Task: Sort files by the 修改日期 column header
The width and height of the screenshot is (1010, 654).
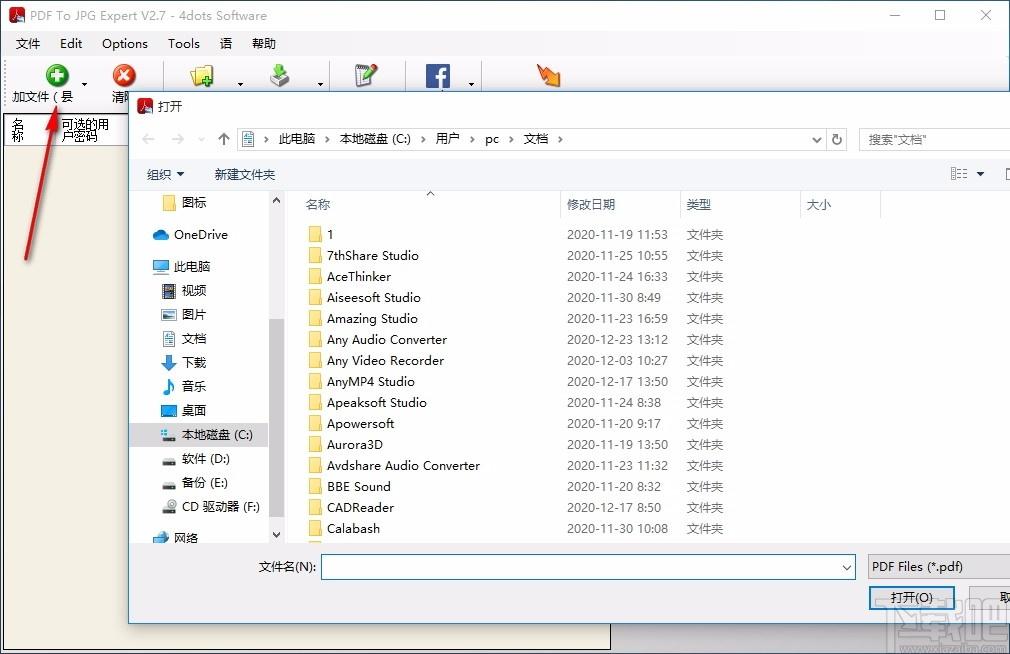Action: tap(591, 205)
